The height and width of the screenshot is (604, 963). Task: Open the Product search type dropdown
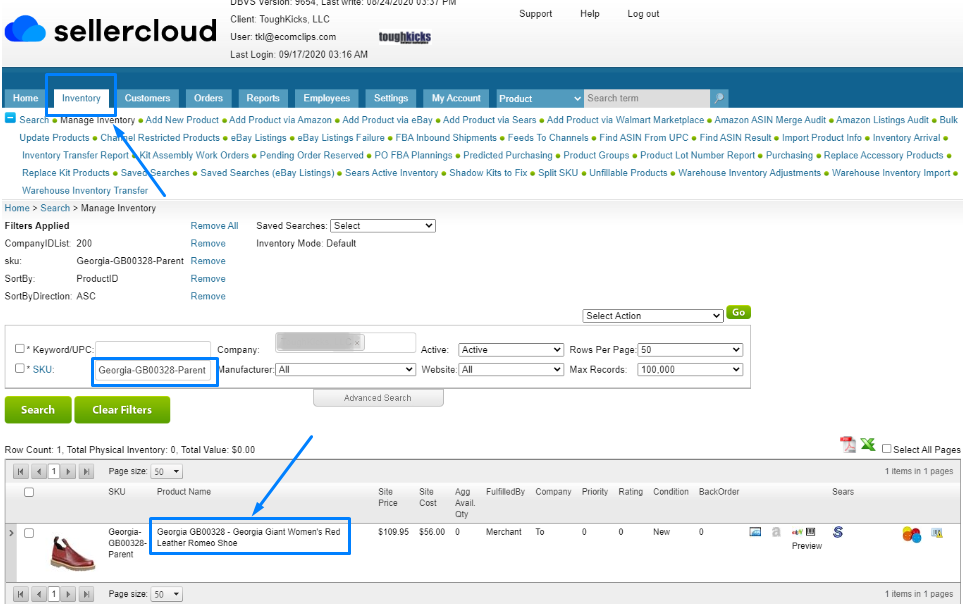click(x=539, y=98)
